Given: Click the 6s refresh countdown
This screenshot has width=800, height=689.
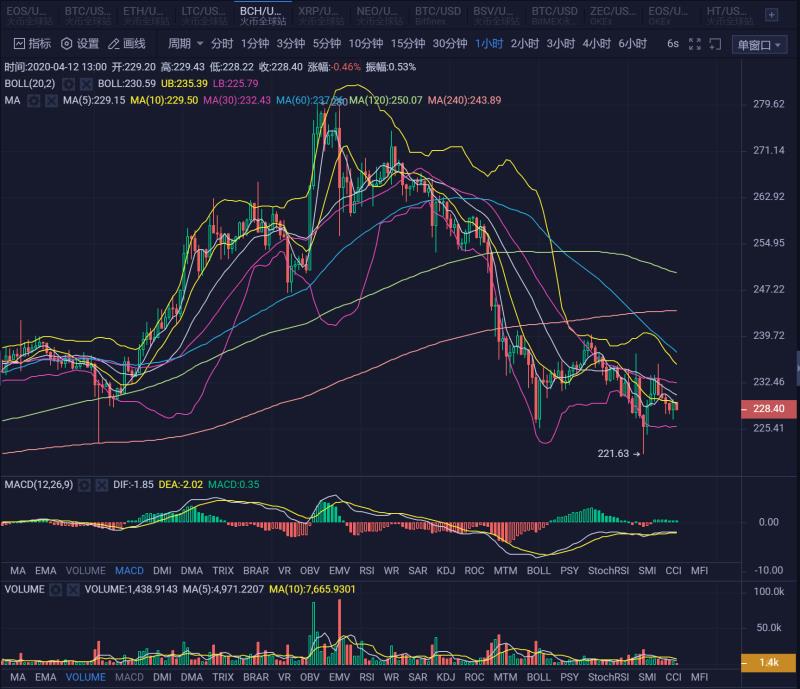Looking at the screenshot, I should [x=672, y=44].
